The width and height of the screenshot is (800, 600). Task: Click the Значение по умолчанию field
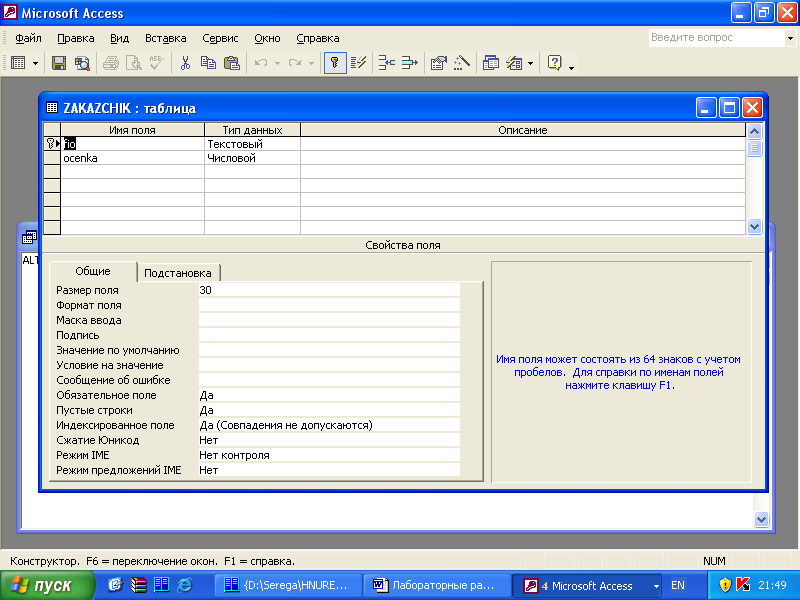pyautogui.click(x=329, y=351)
